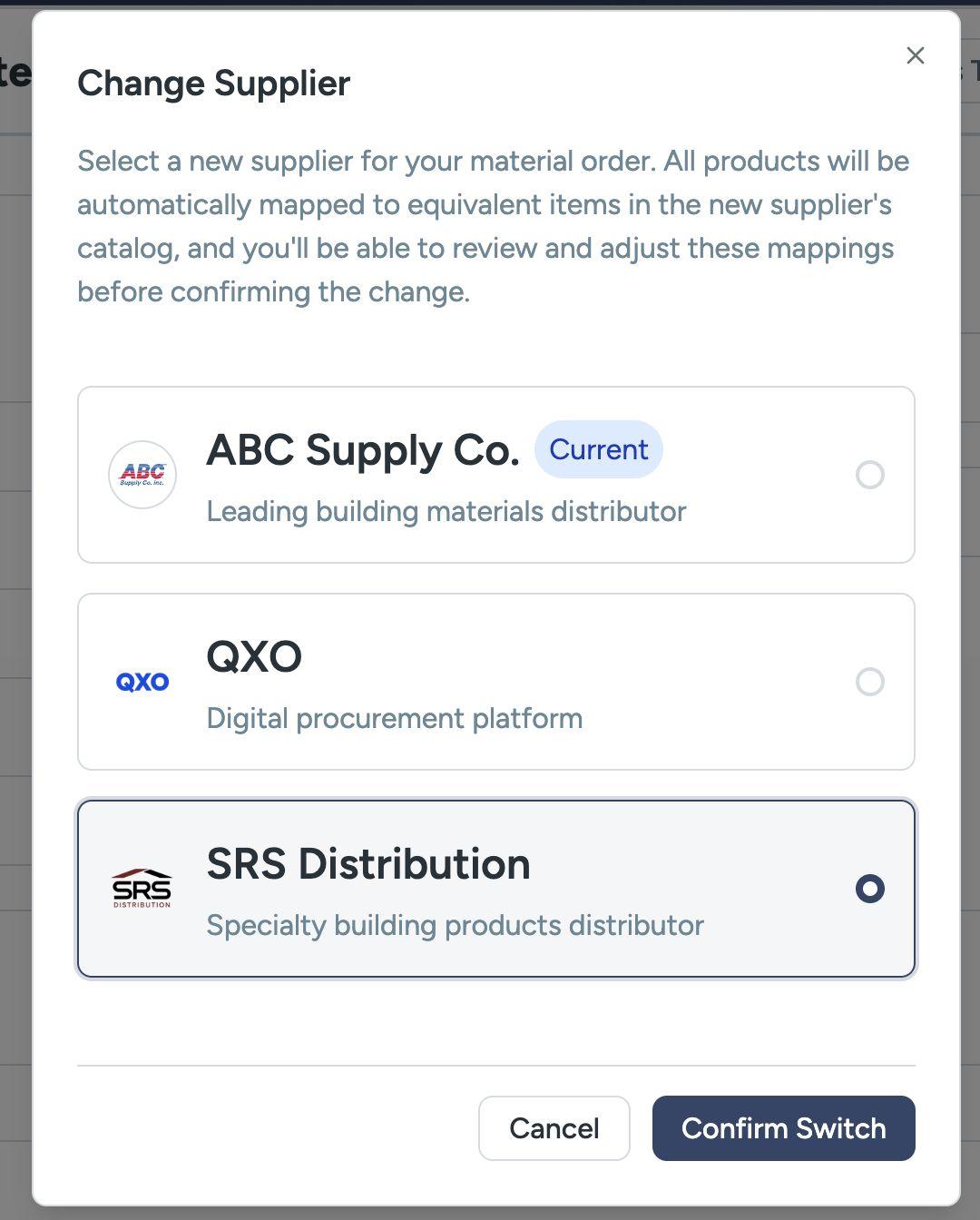Cancel the supplier change
The width and height of the screenshot is (980, 1220).
(x=554, y=1128)
